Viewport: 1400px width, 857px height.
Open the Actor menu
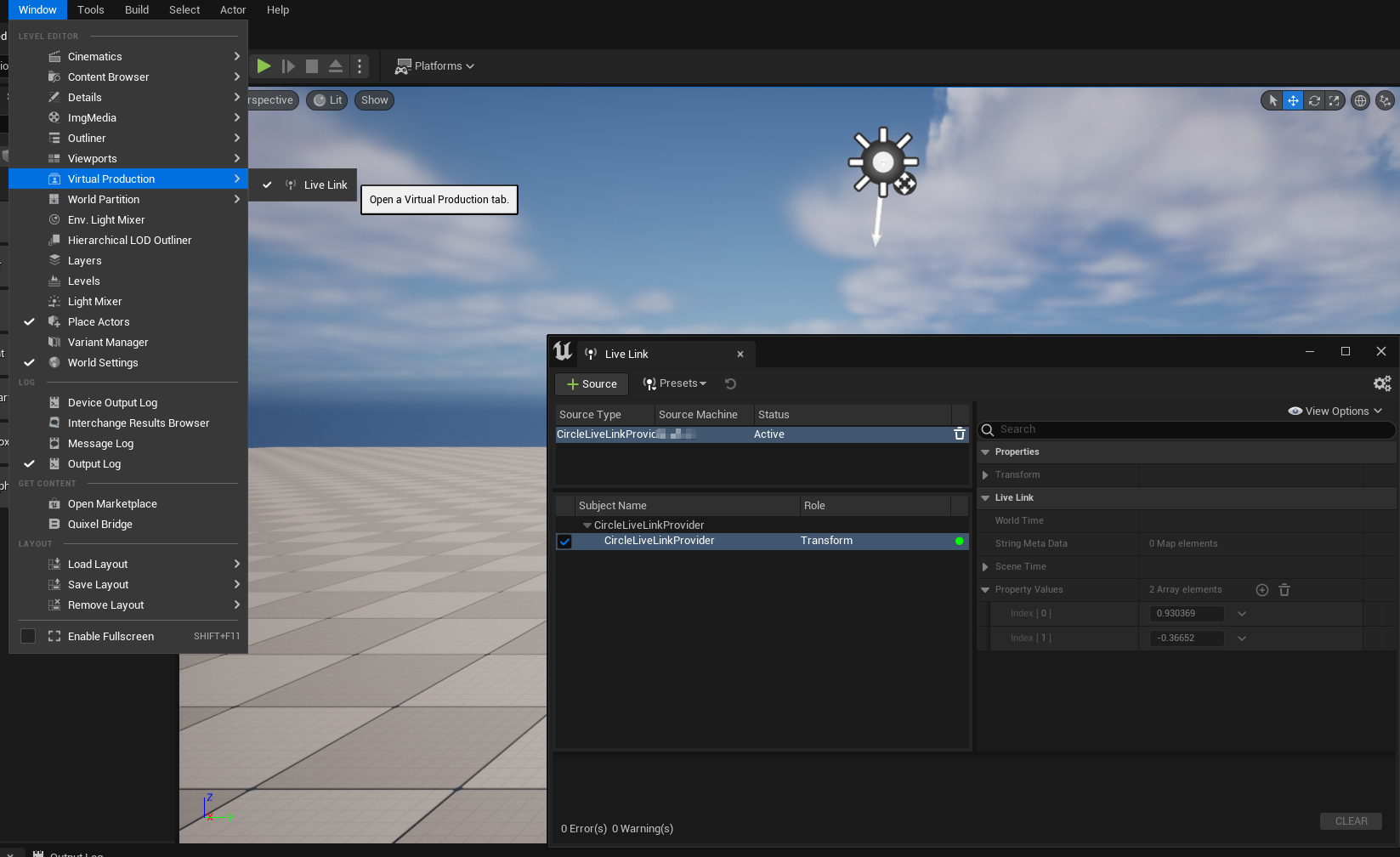click(233, 9)
